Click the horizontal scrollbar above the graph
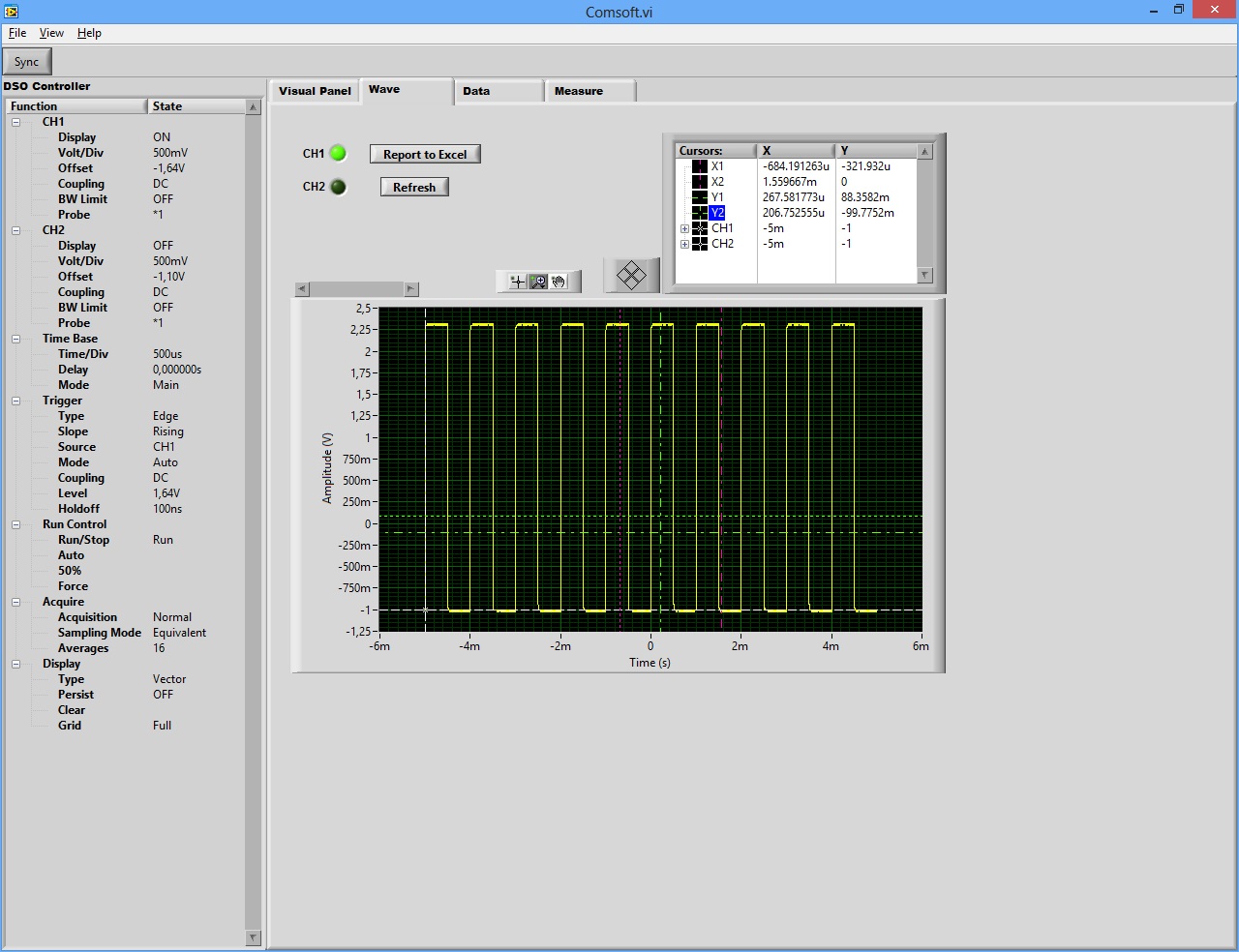 356,289
